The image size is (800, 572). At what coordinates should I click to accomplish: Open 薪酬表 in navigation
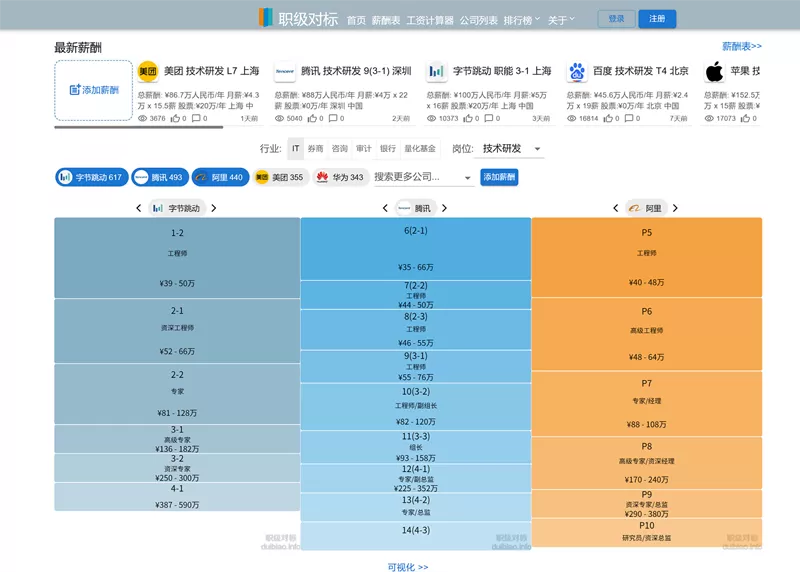386,20
